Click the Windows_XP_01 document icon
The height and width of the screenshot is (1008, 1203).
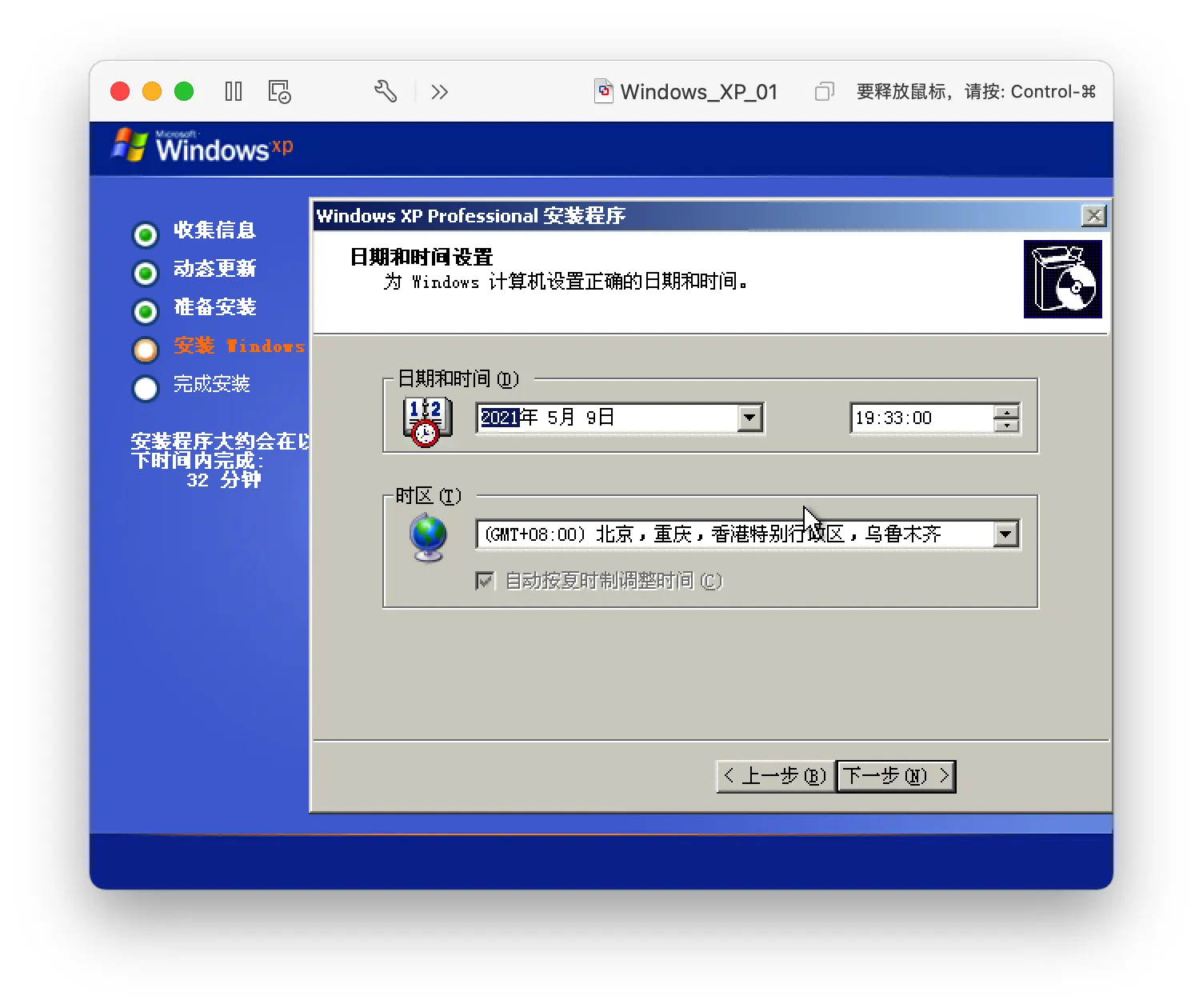tap(604, 91)
